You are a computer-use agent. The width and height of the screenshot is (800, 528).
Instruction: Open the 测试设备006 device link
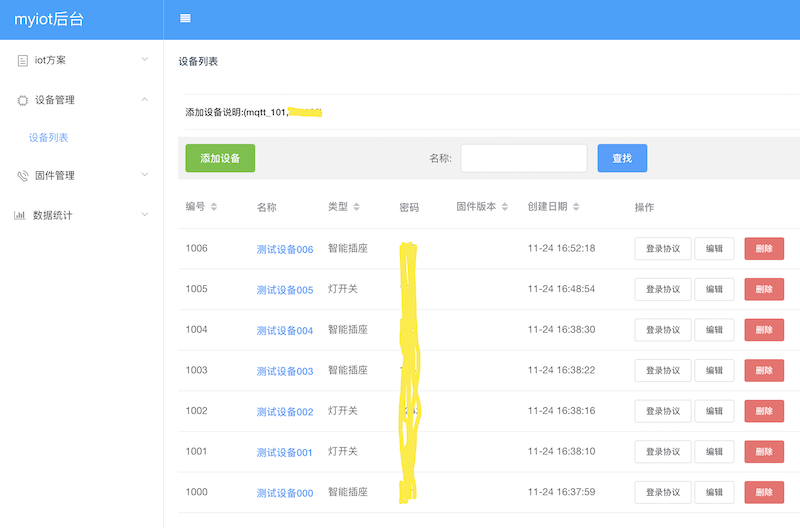tap(284, 249)
